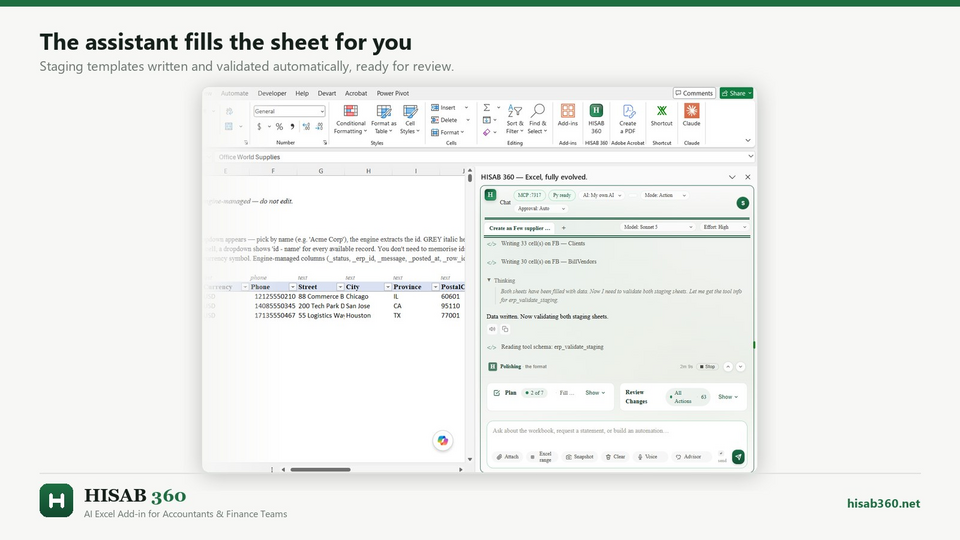
Task: Click the AutoSum sigma icon
Action: pyautogui.click(x=487, y=108)
